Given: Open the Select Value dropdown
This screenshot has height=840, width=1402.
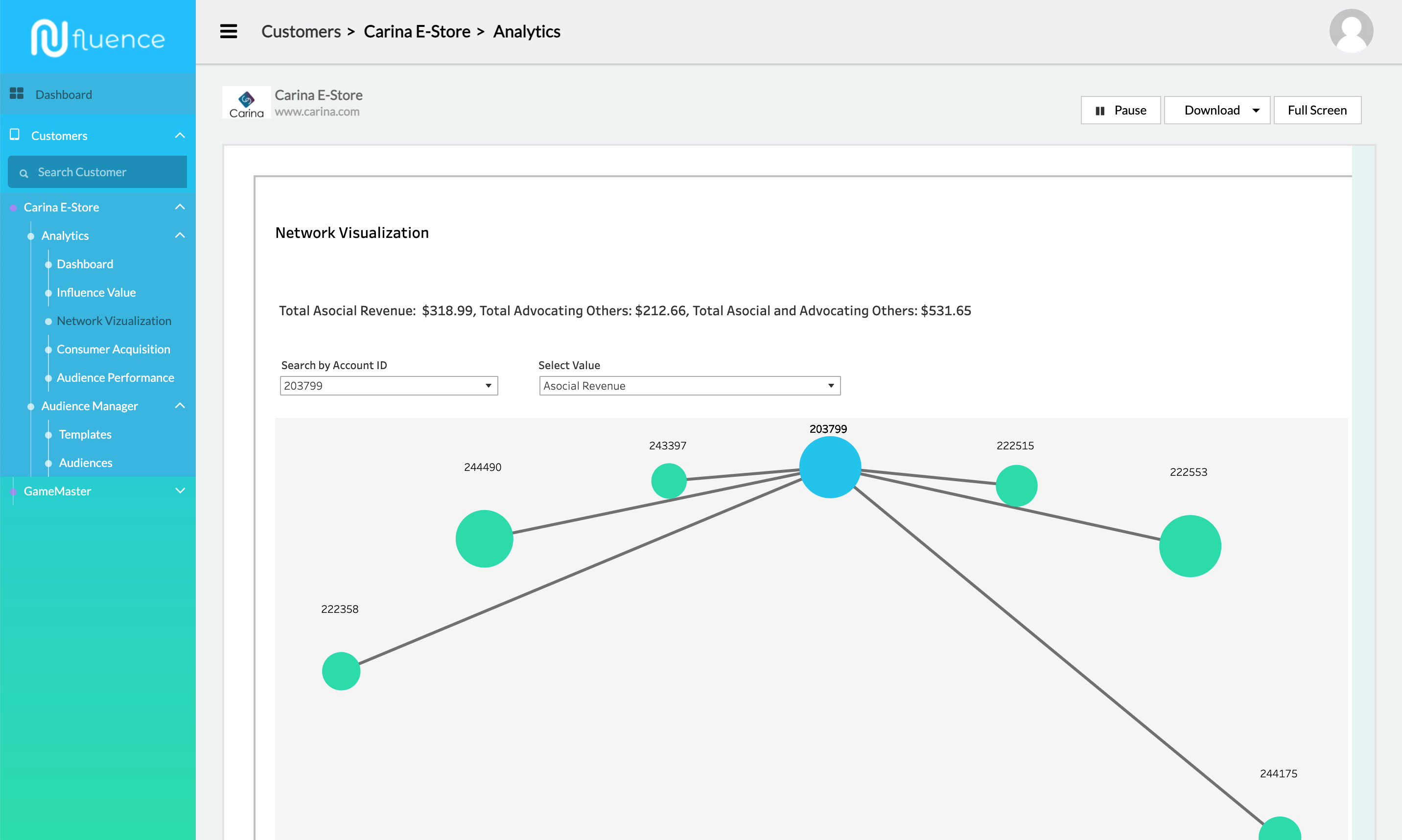Looking at the screenshot, I should [x=830, y=385].
